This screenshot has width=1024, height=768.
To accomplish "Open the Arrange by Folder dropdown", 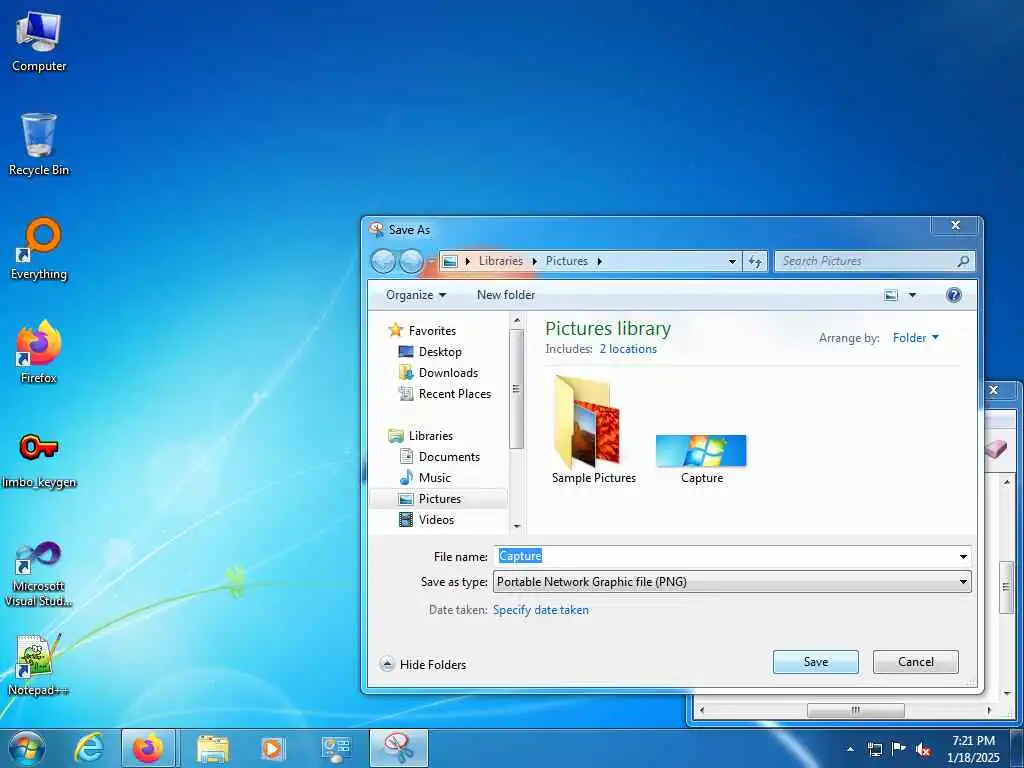I will [x=915, y=338].
